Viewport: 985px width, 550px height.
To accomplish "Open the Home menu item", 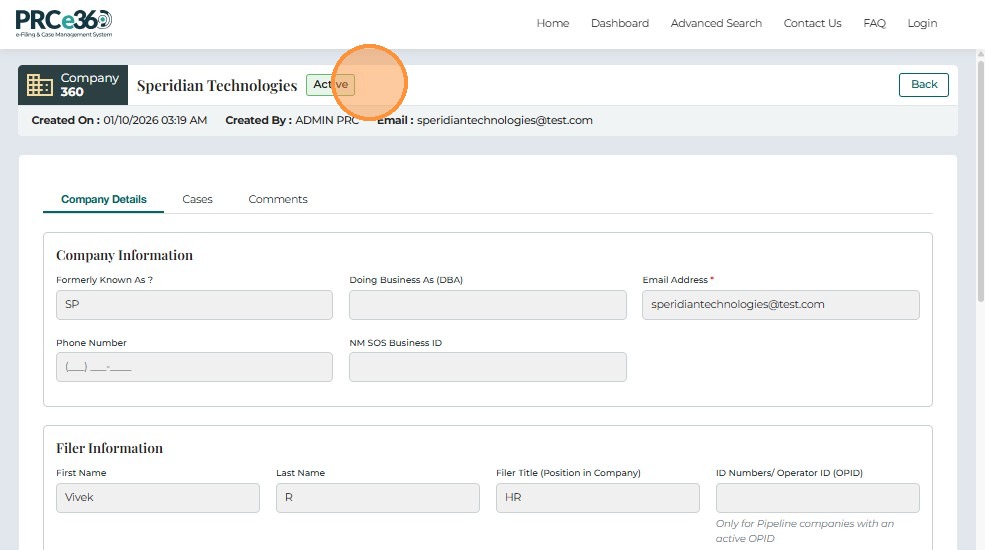I will (552, 23).
